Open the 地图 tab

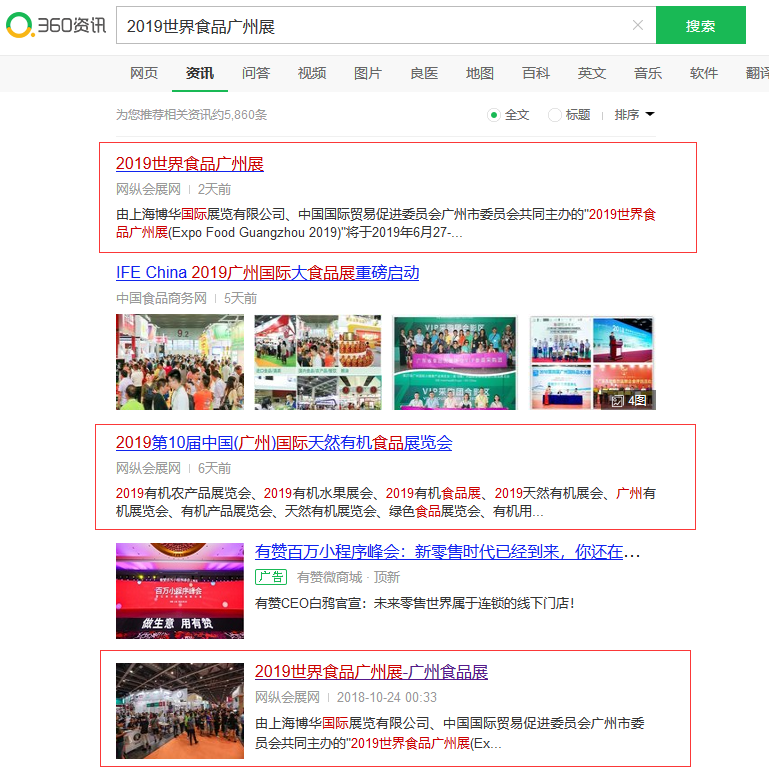click(479, 73)
